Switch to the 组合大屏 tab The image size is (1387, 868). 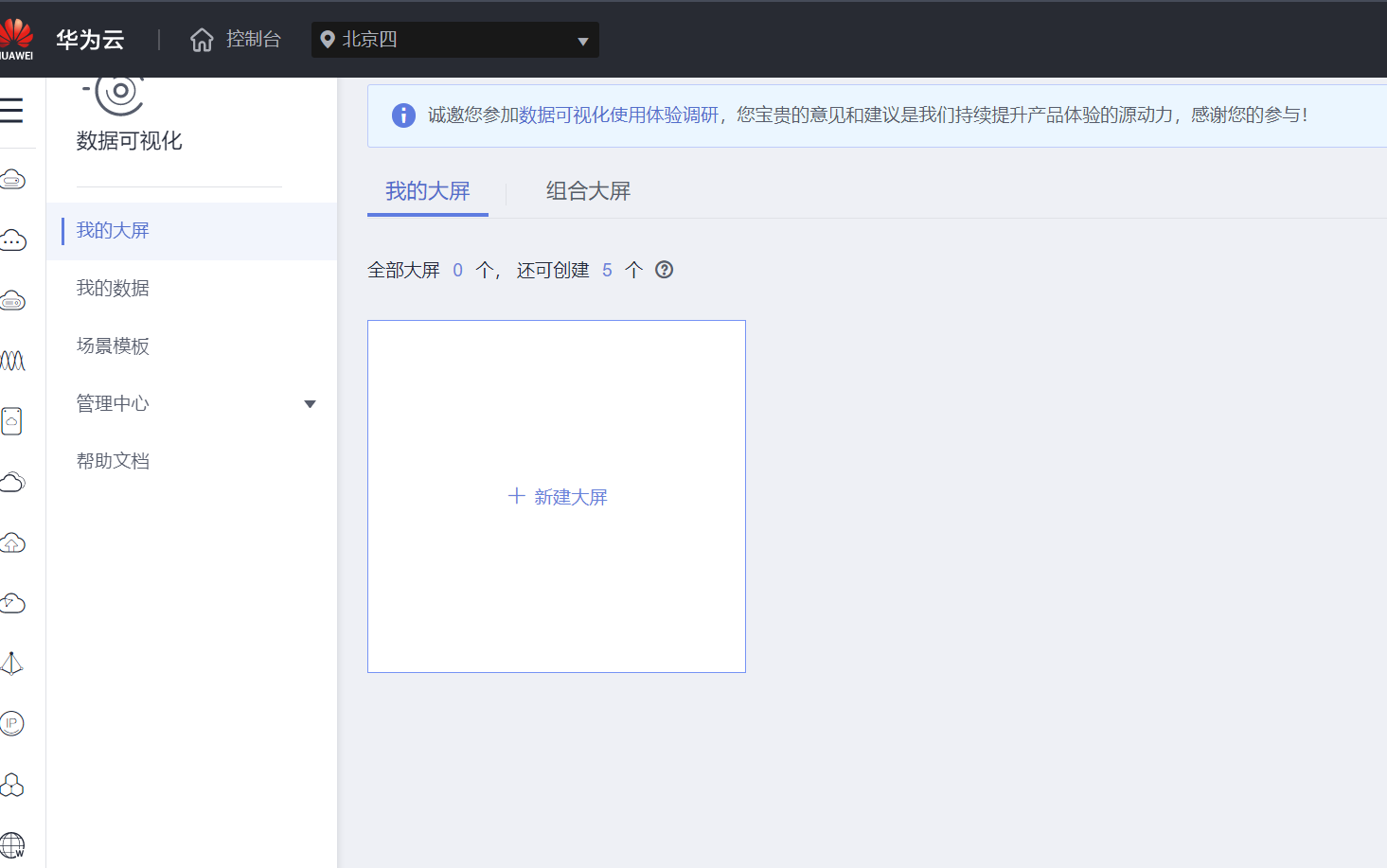[x=588, y=191]
